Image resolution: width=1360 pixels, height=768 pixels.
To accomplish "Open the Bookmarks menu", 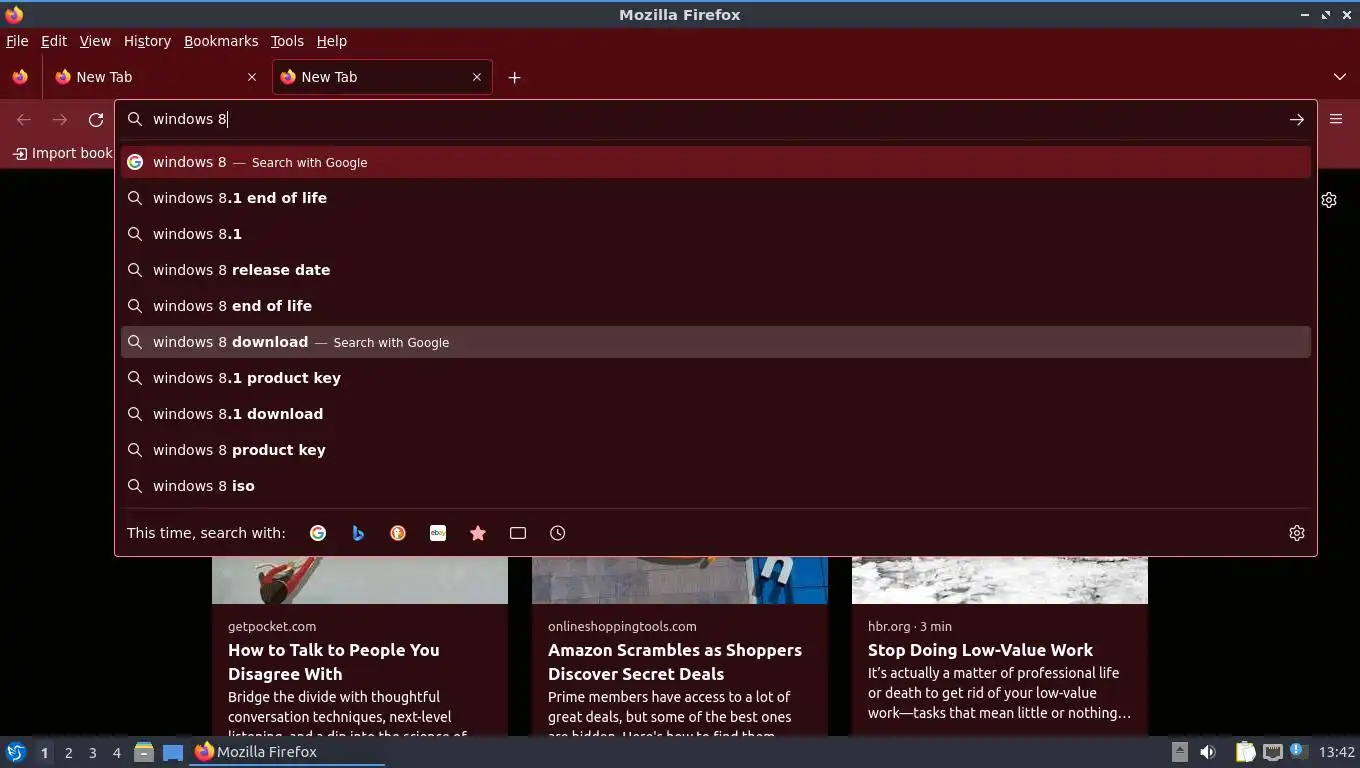I will point(221,41).
